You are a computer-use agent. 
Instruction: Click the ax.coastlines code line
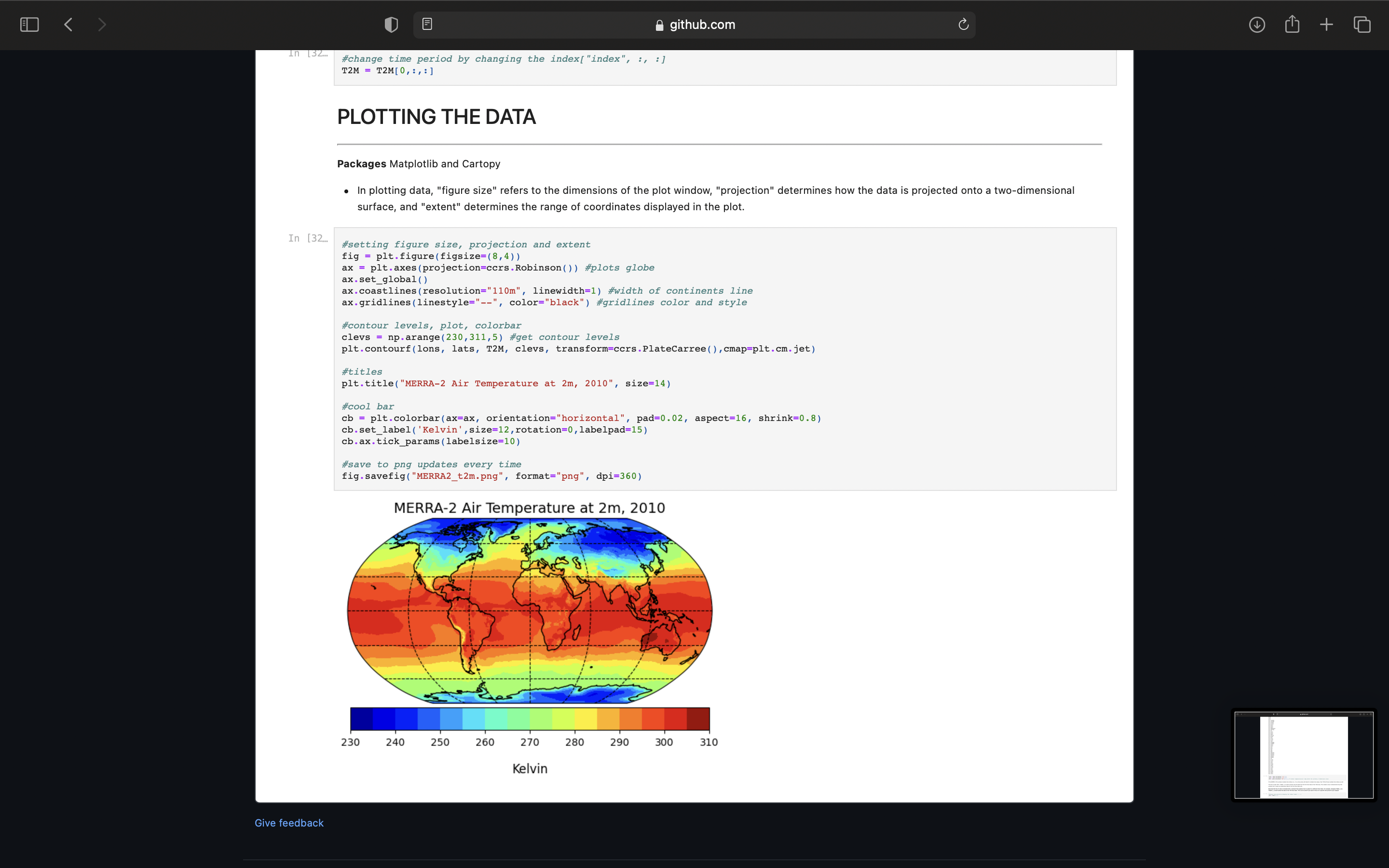(547, 291)
